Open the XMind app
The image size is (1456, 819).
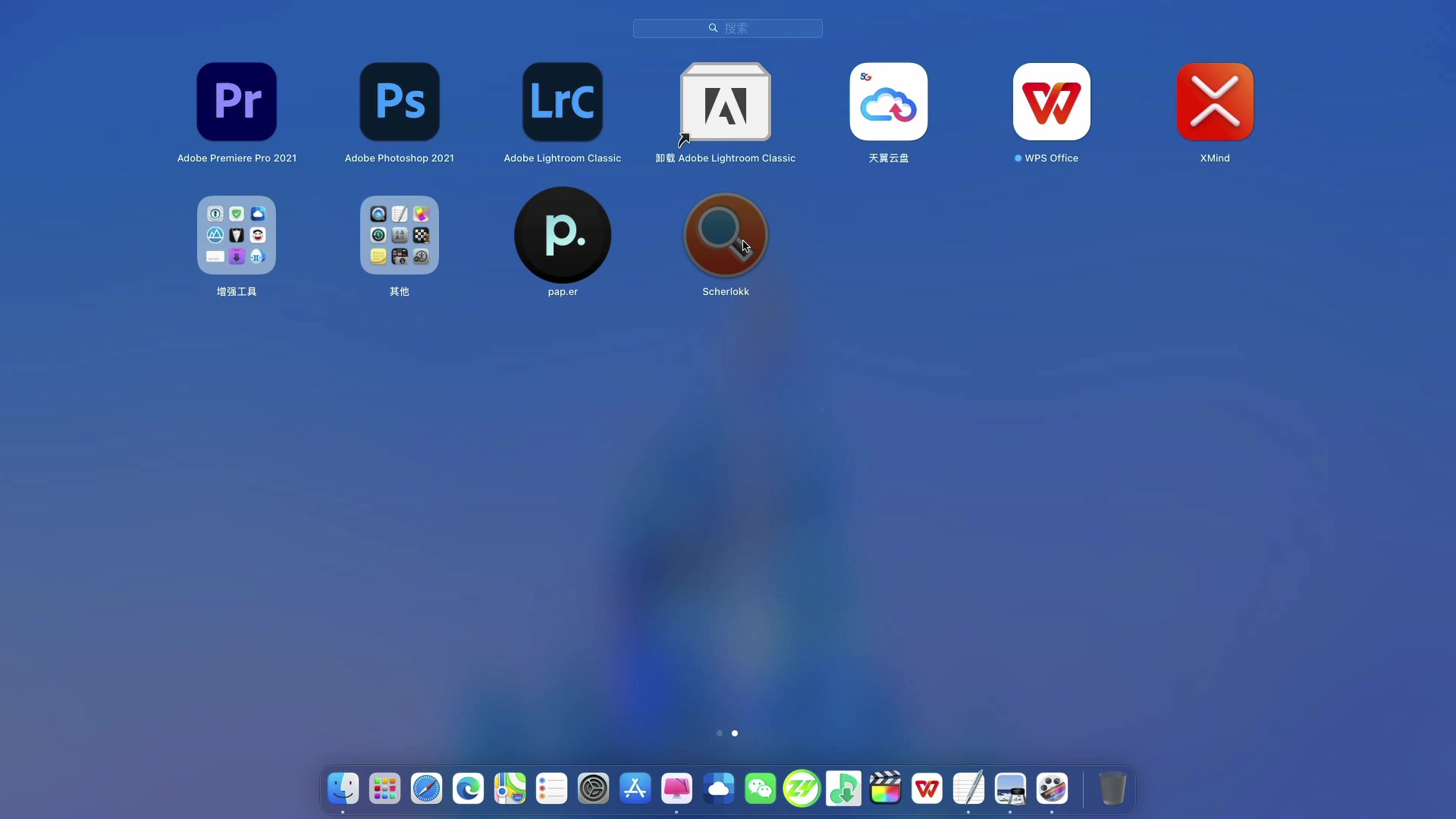(1215, 102)
